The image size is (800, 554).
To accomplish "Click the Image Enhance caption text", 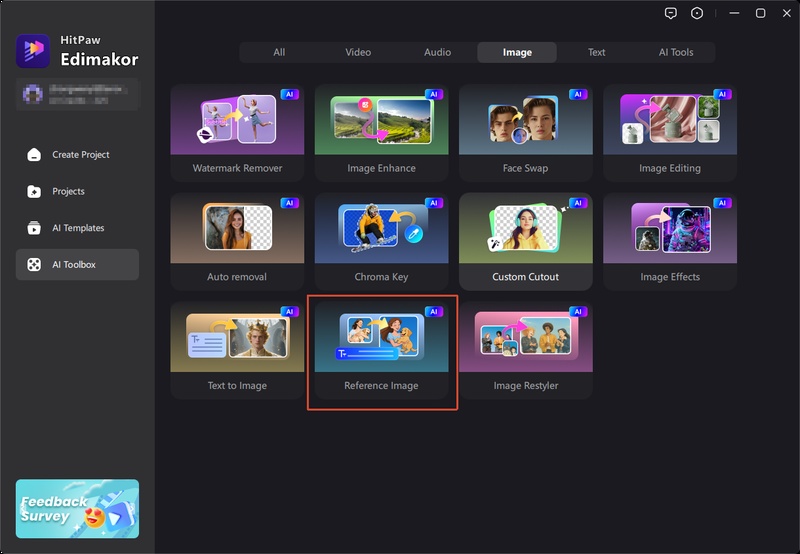I will coord(382,168).
